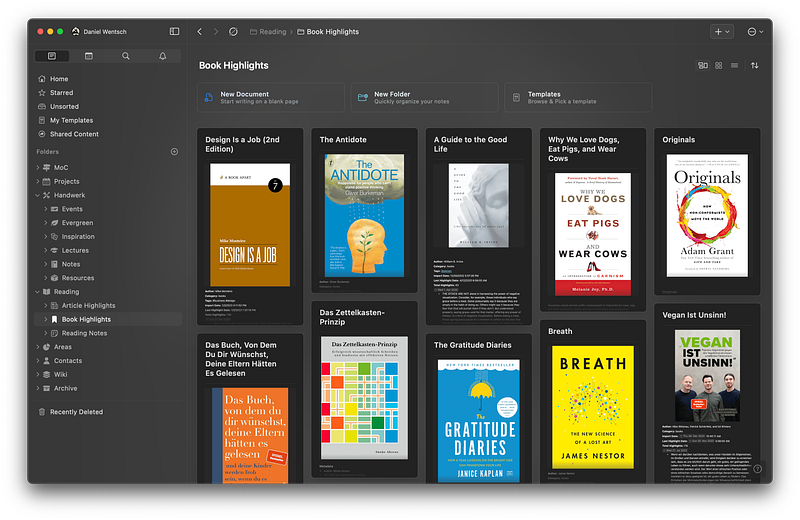The width and height of the screenshot is (800, 520).
Task: Switch to the grid view layout
Action: [x=718, y=66]
